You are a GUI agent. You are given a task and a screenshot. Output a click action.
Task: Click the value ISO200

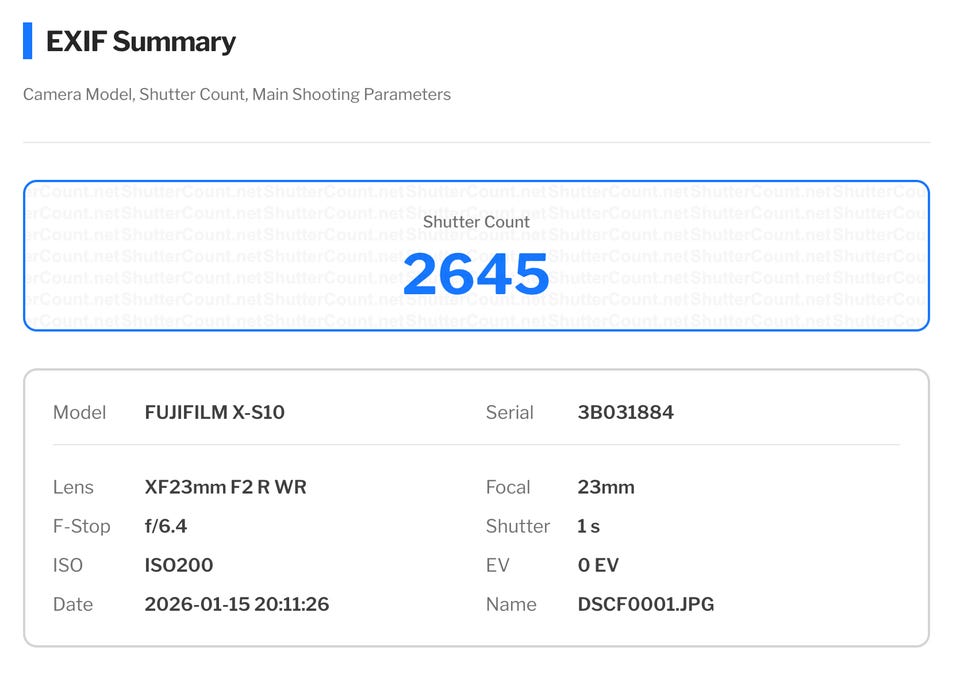[x=179, y=565]
